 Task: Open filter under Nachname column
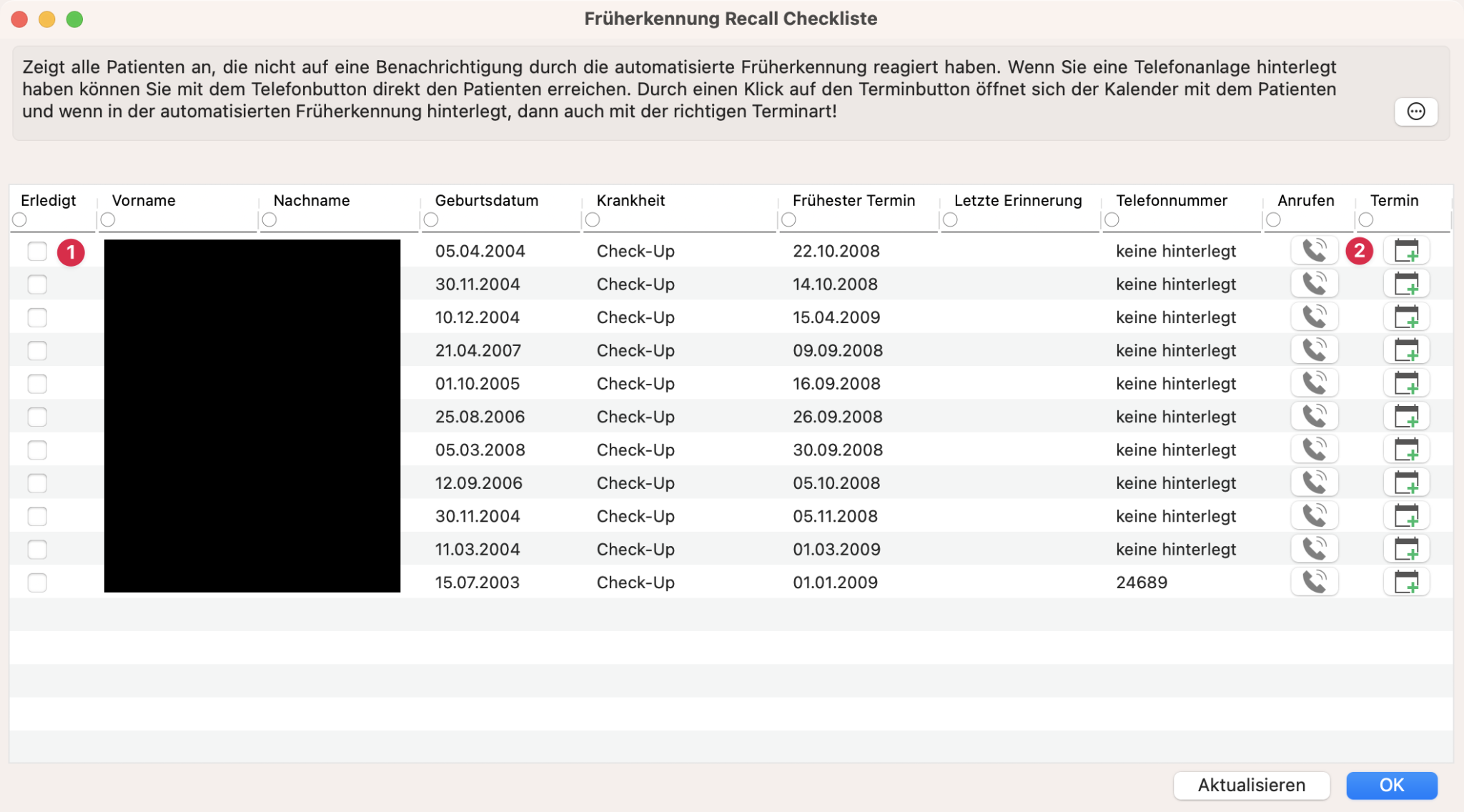[x=269, y=219]
